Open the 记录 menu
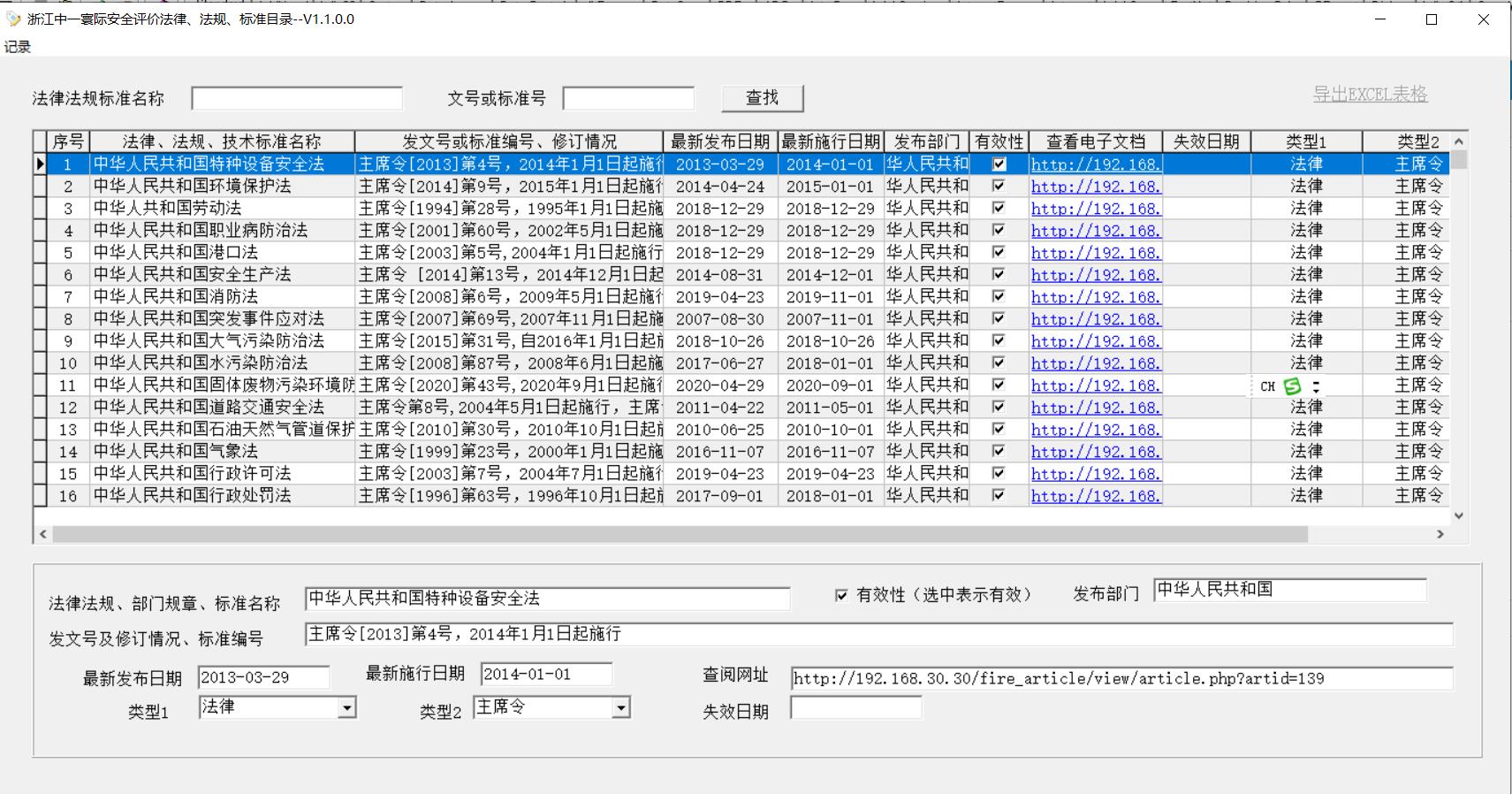Screen dimensions: 1512x794 click(x=18, y=47)
